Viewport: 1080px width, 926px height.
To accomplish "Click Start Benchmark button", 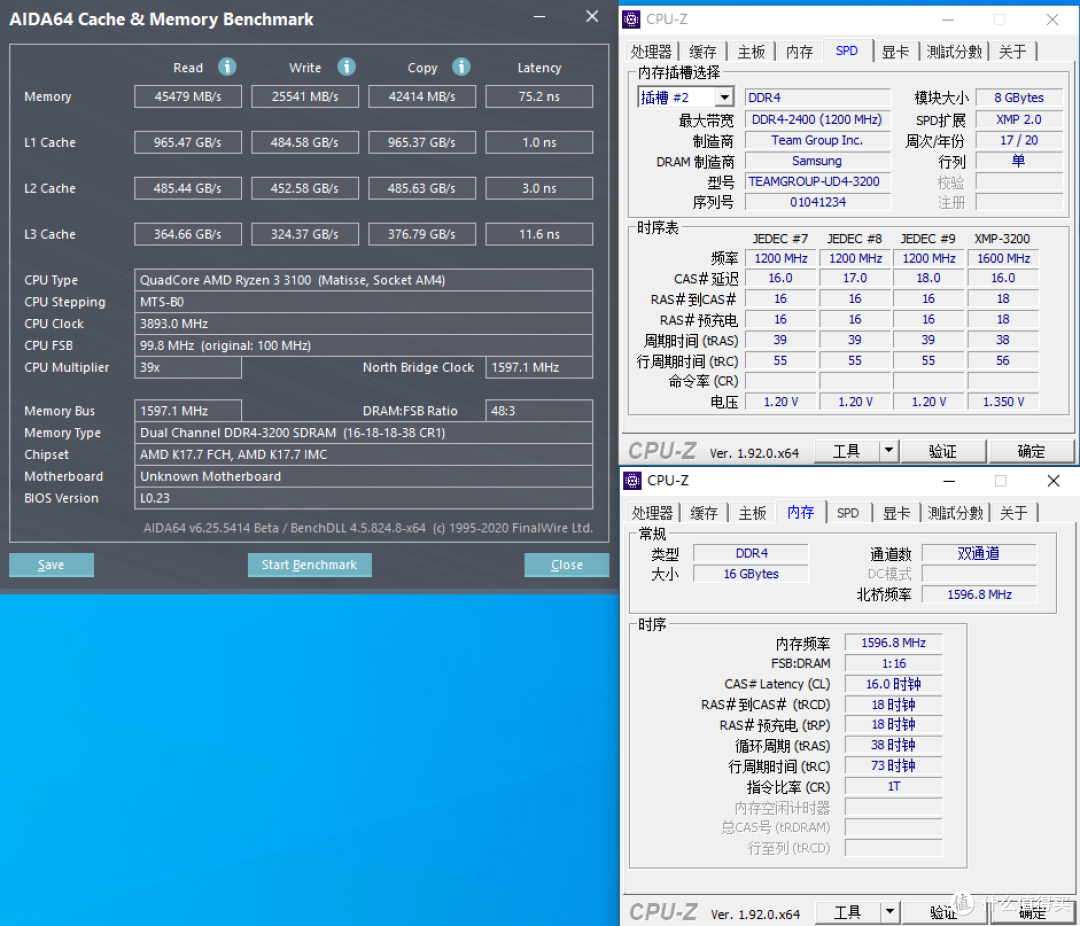I will tap(309, 565).
